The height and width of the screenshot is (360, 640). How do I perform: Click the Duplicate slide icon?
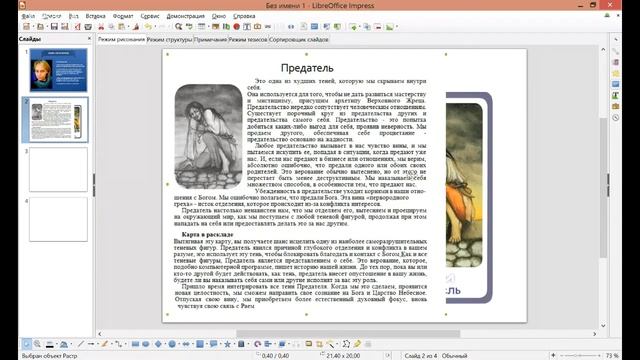point(367,27)
